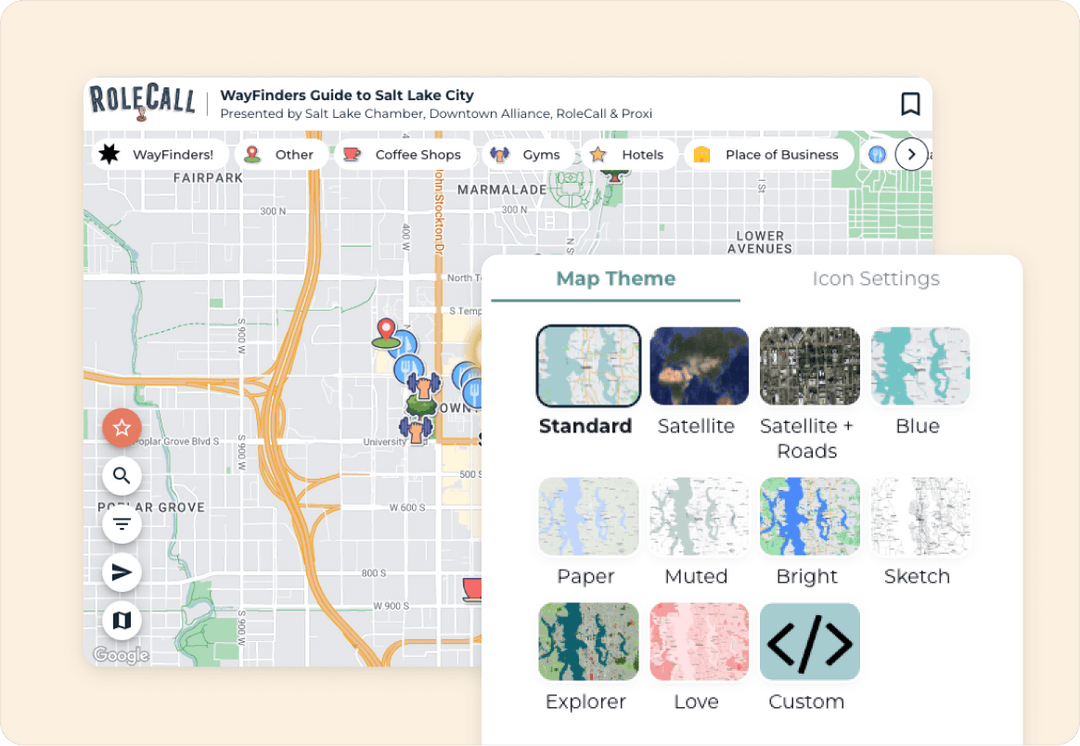Open the map search tool
1080x746 pixels.
coord(121,476)
